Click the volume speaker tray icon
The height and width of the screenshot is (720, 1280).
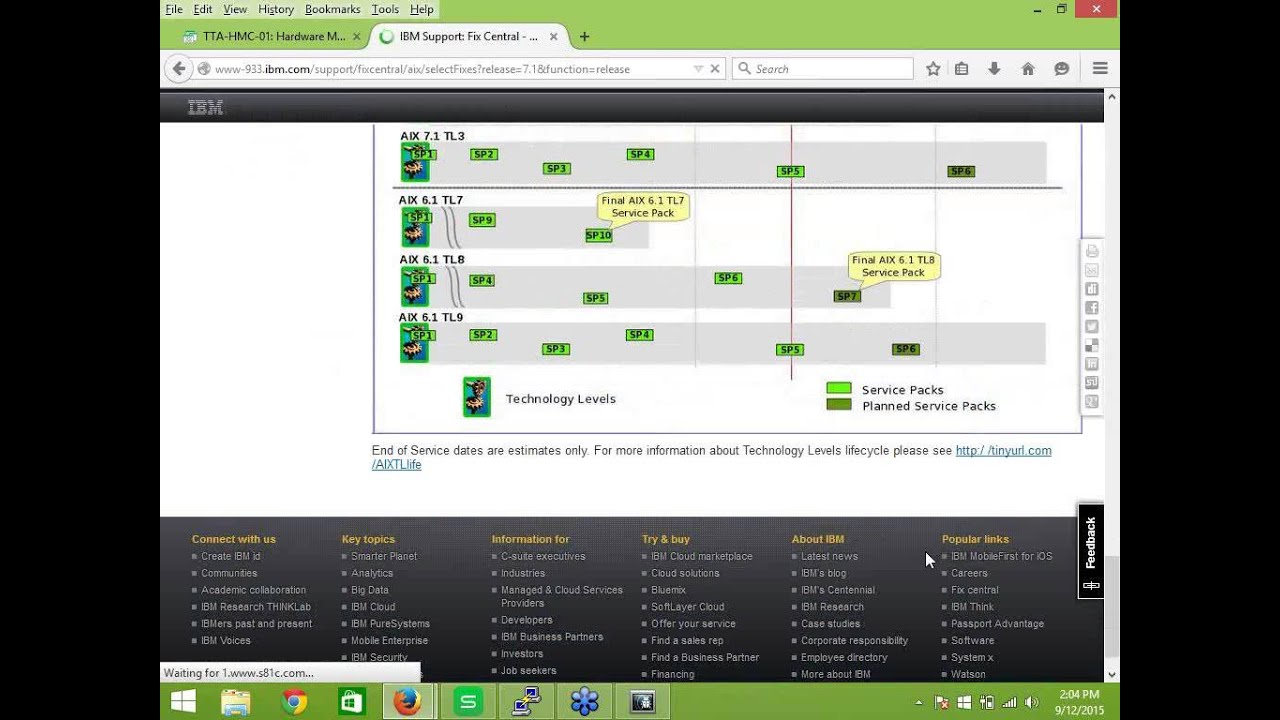pyautogui.click(x=1031, y=702)
